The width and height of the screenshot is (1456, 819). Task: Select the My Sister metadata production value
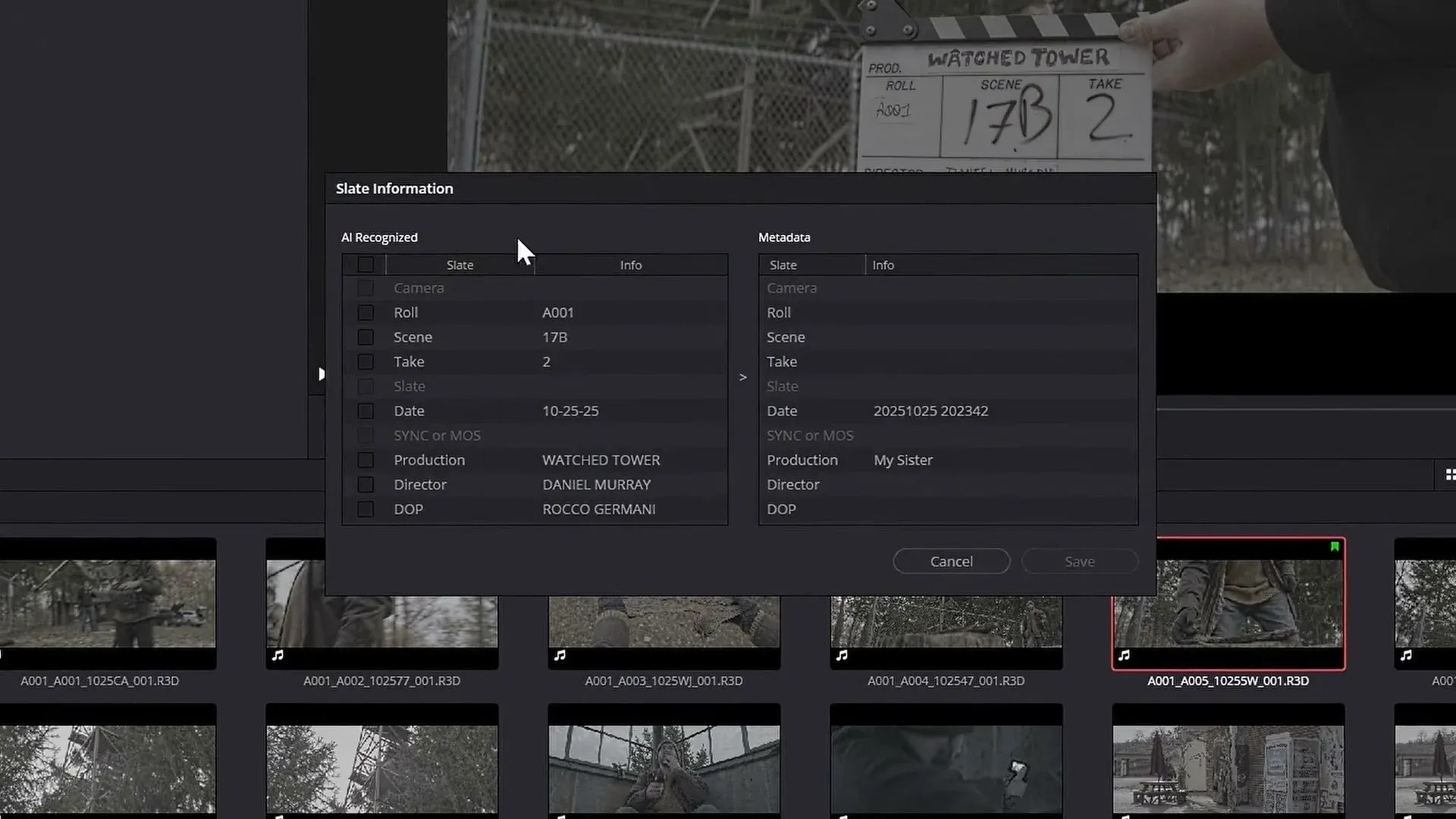tap(902, 460)
